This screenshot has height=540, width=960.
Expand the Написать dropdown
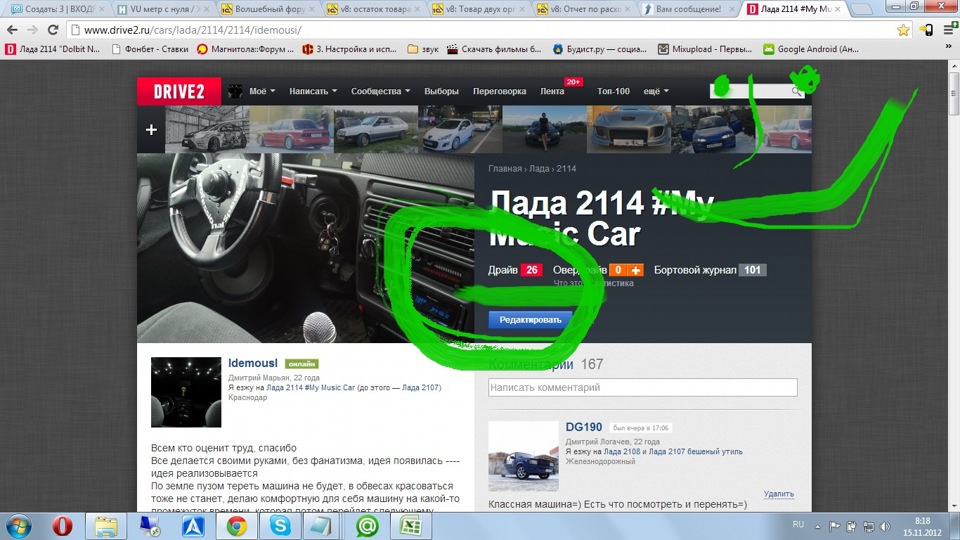[x=313, y=91]
